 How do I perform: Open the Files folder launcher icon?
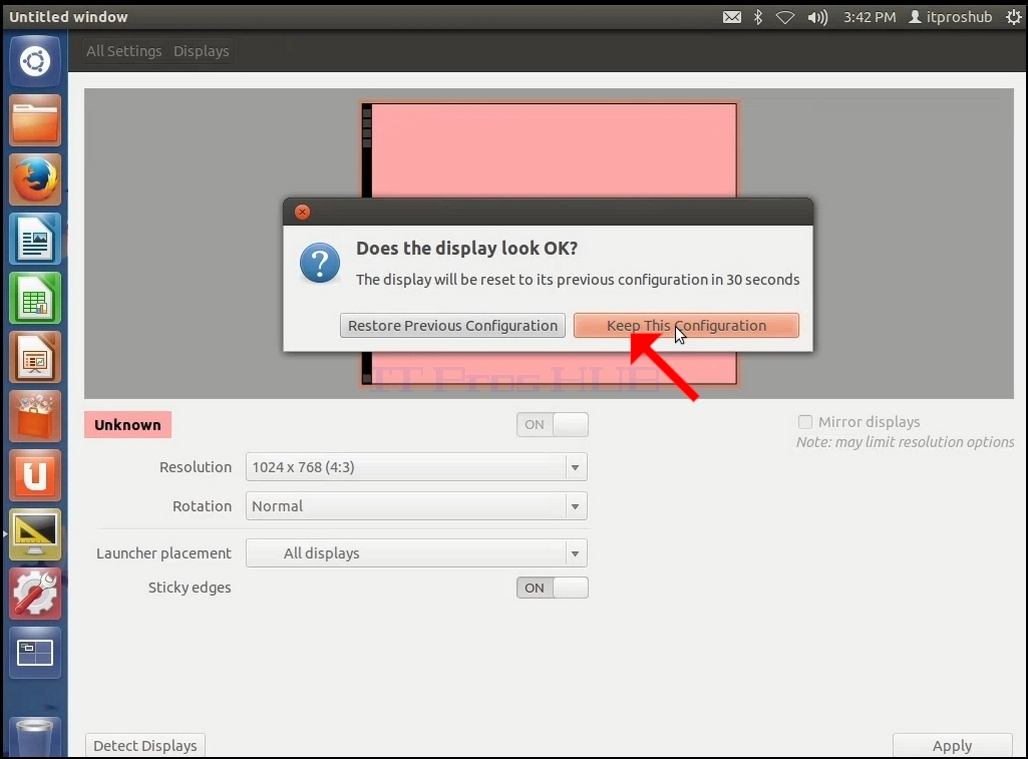35,121
